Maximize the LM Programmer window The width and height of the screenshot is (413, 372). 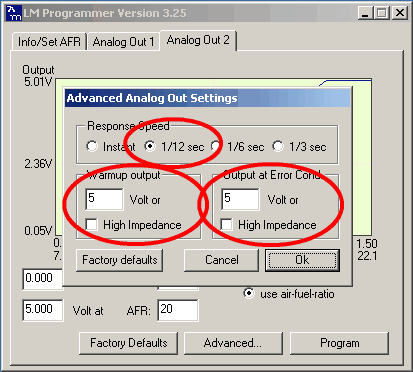point(382,13)
